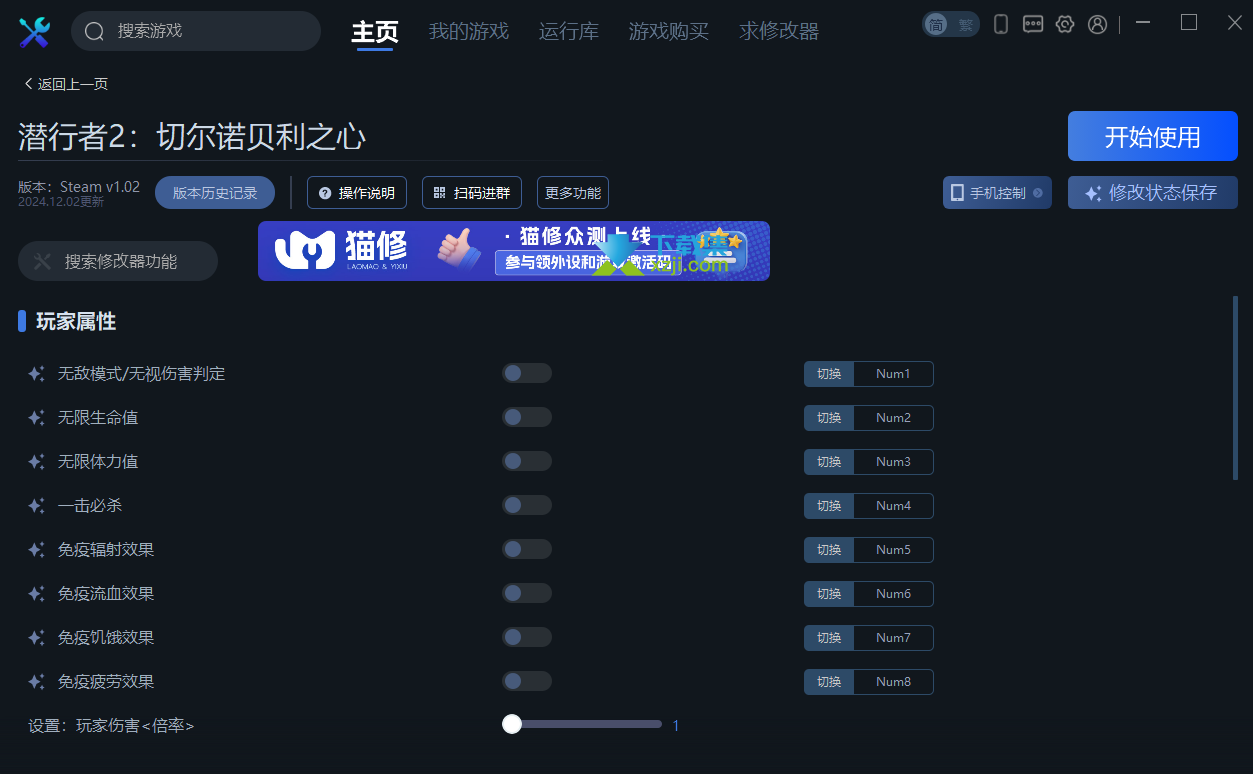Open 主页 tab
Viewport: 1253px width, 774px height.
(375, 32)
